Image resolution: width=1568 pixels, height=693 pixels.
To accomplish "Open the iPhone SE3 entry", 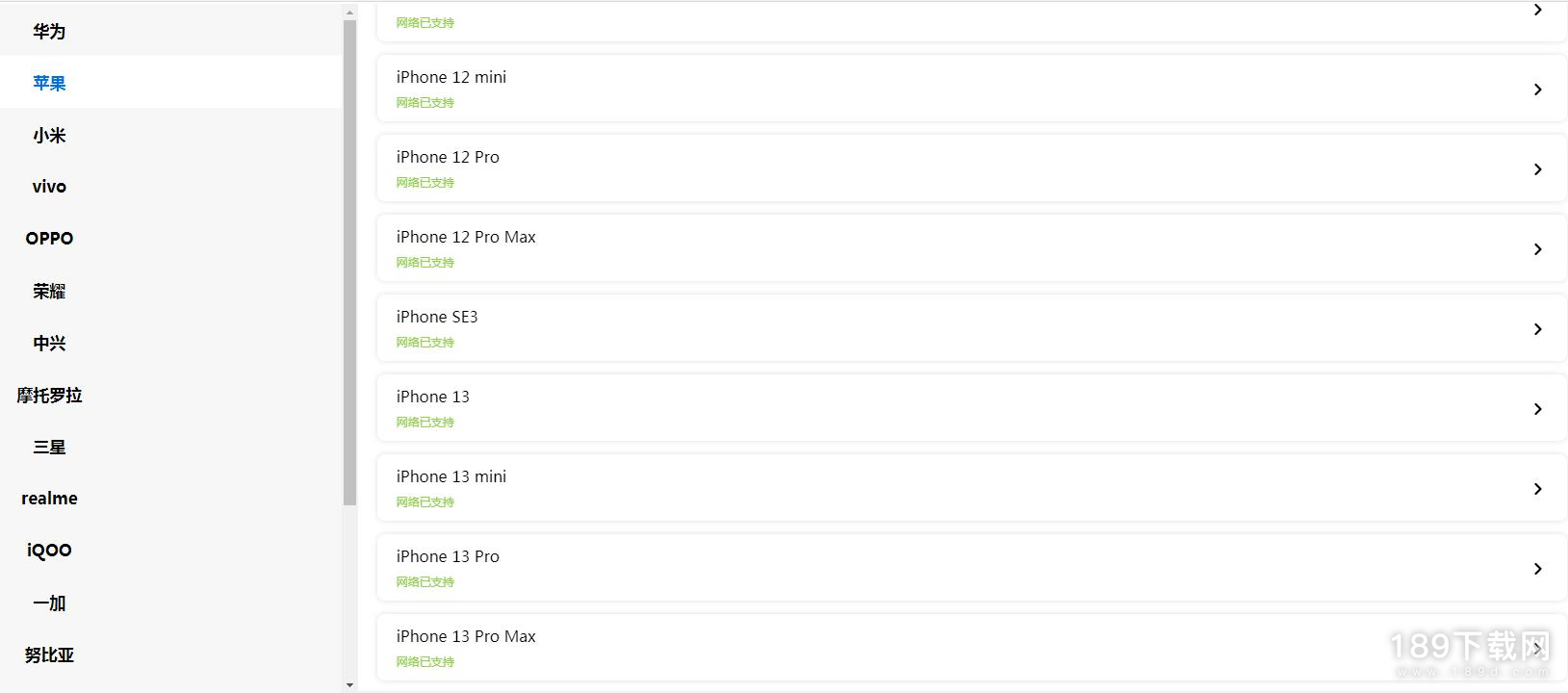I will [971, 328].
